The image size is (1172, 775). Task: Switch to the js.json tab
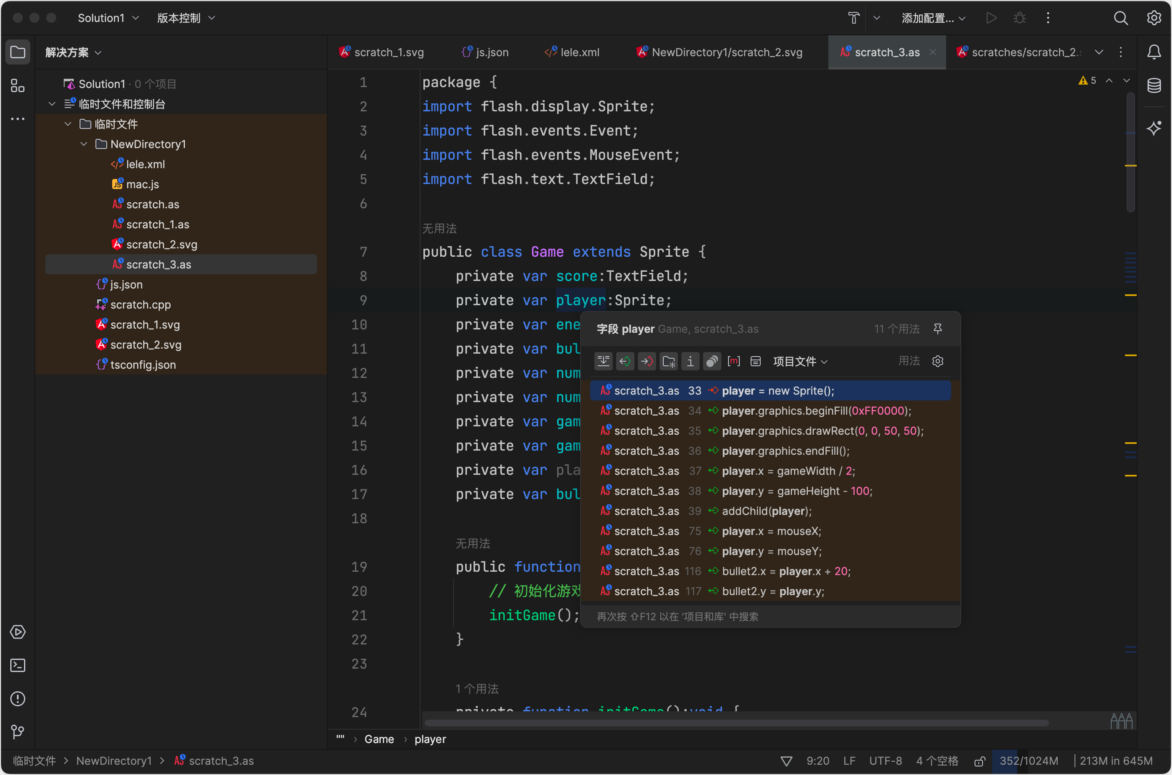click(485, 52)
